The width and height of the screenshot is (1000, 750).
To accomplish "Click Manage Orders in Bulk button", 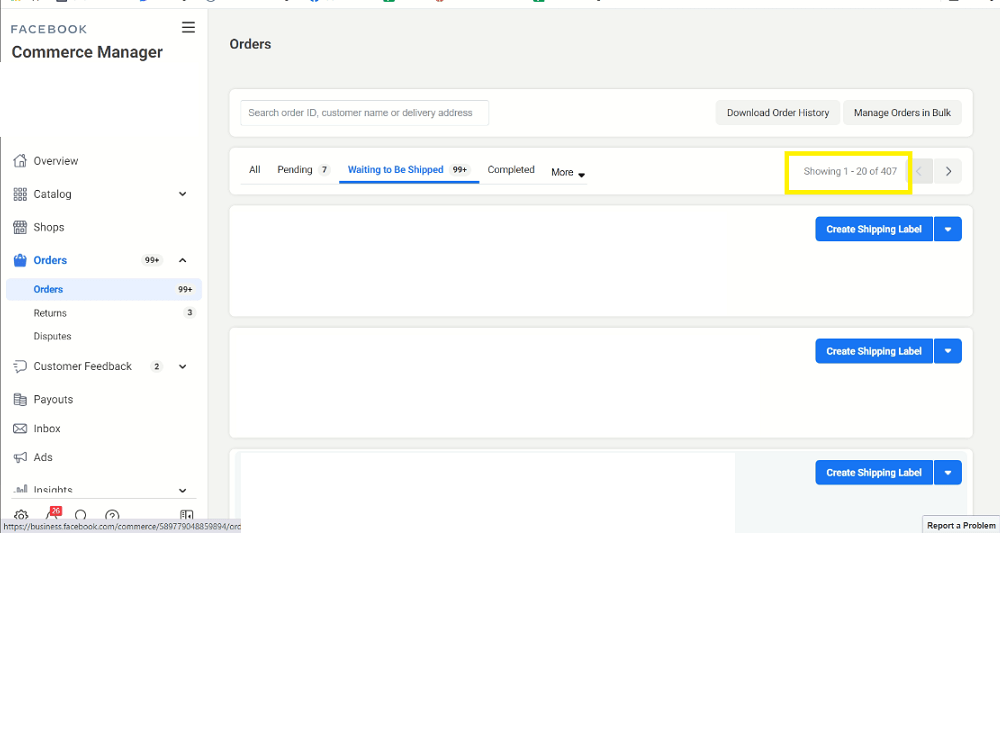I will coord(902,113).
